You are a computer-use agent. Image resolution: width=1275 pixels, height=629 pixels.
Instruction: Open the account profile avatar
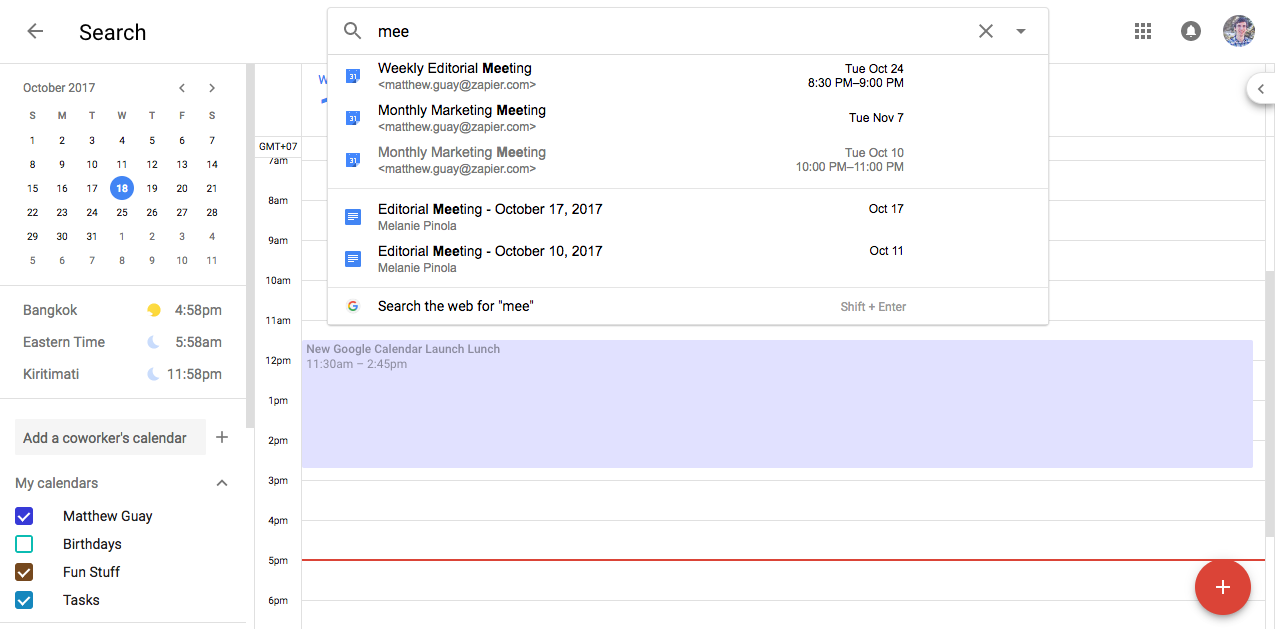click(1239, 31)
